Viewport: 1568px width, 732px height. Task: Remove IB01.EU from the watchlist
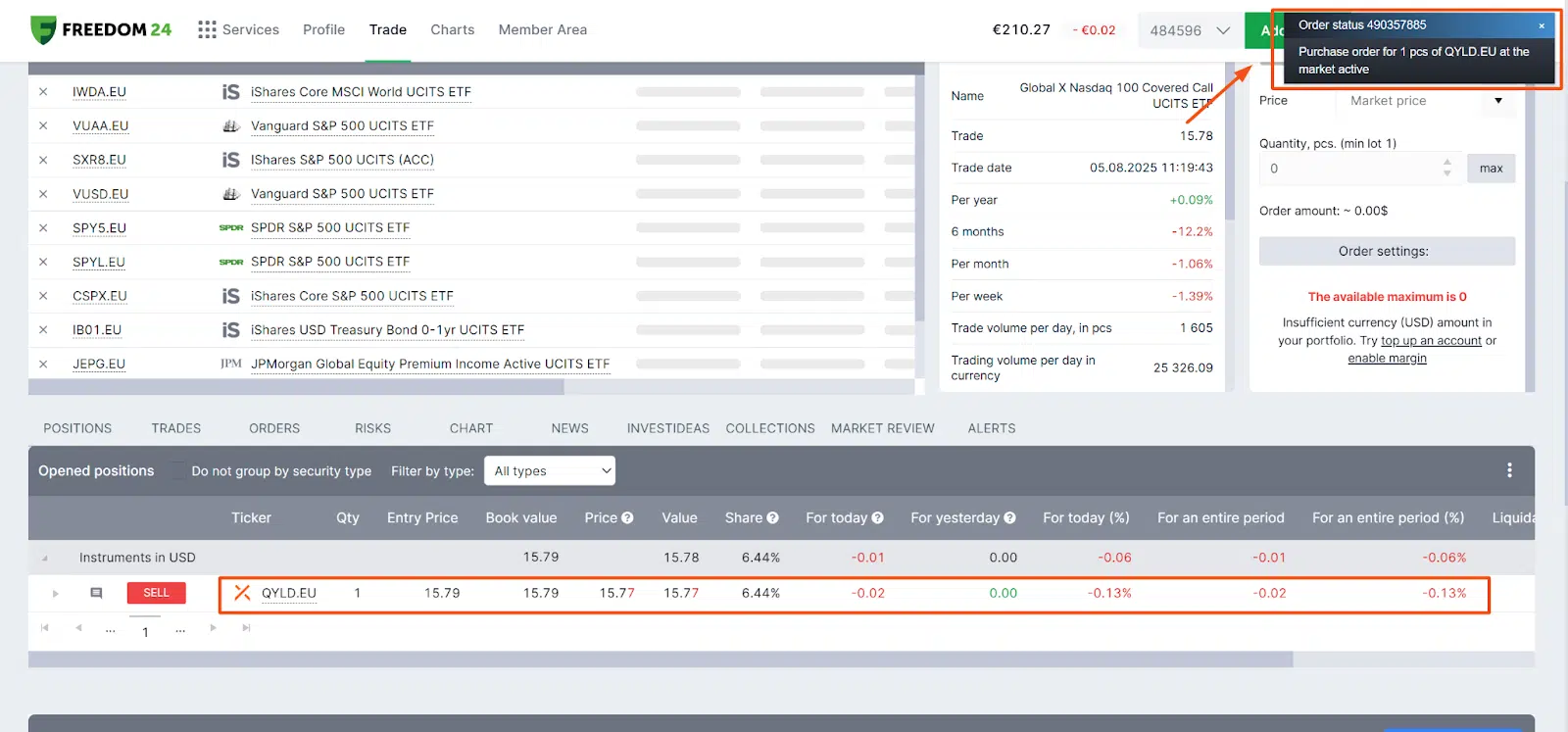(x=43, y=329)
